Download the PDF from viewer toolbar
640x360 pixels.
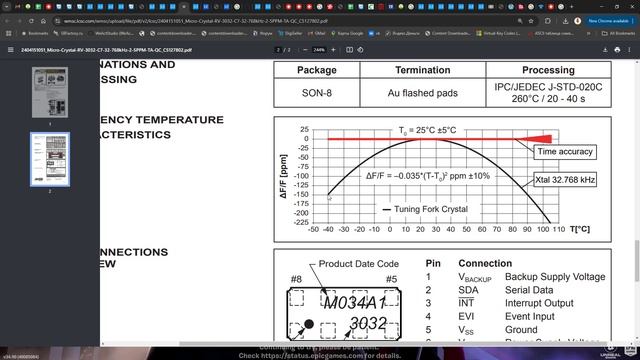pos(605,50)
